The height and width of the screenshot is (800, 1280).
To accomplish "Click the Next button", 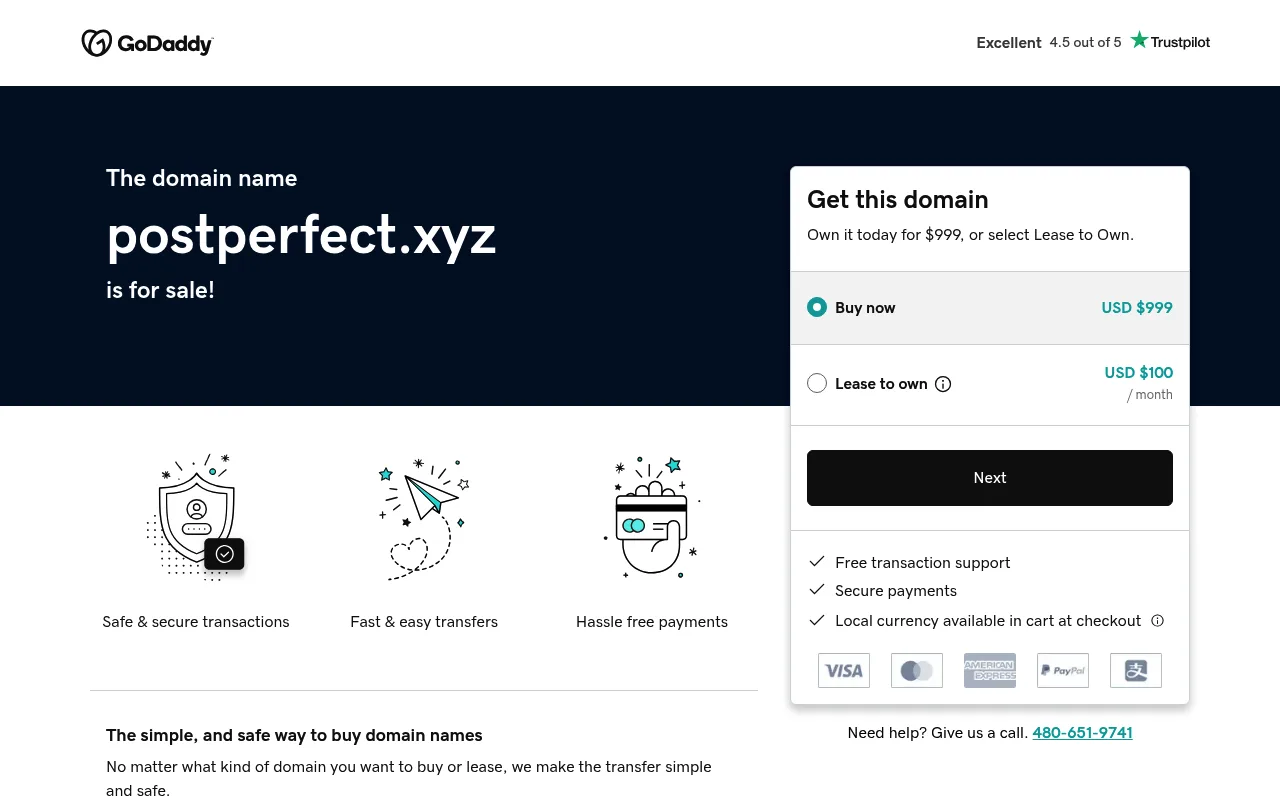I will point(990,478).
